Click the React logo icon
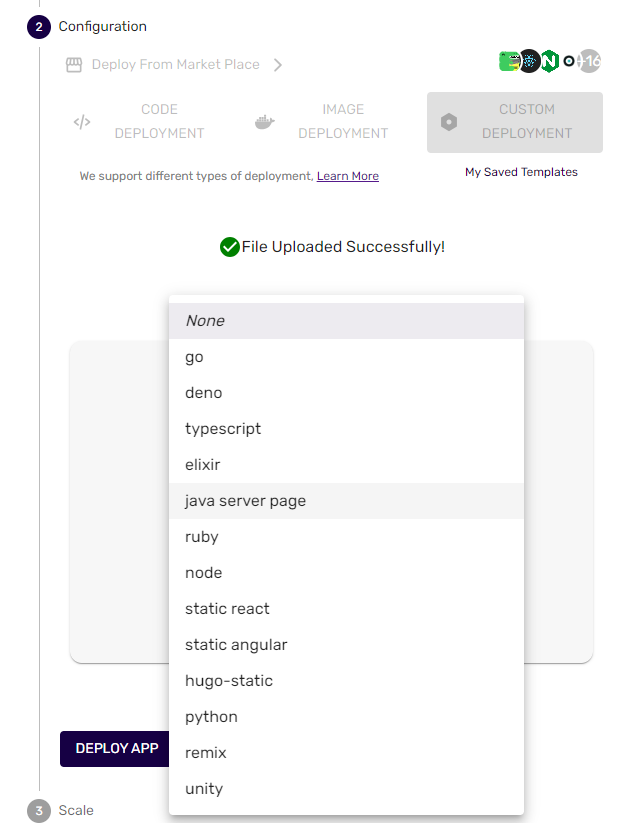Viewport: 623px width, 823px height. point(530,61)
